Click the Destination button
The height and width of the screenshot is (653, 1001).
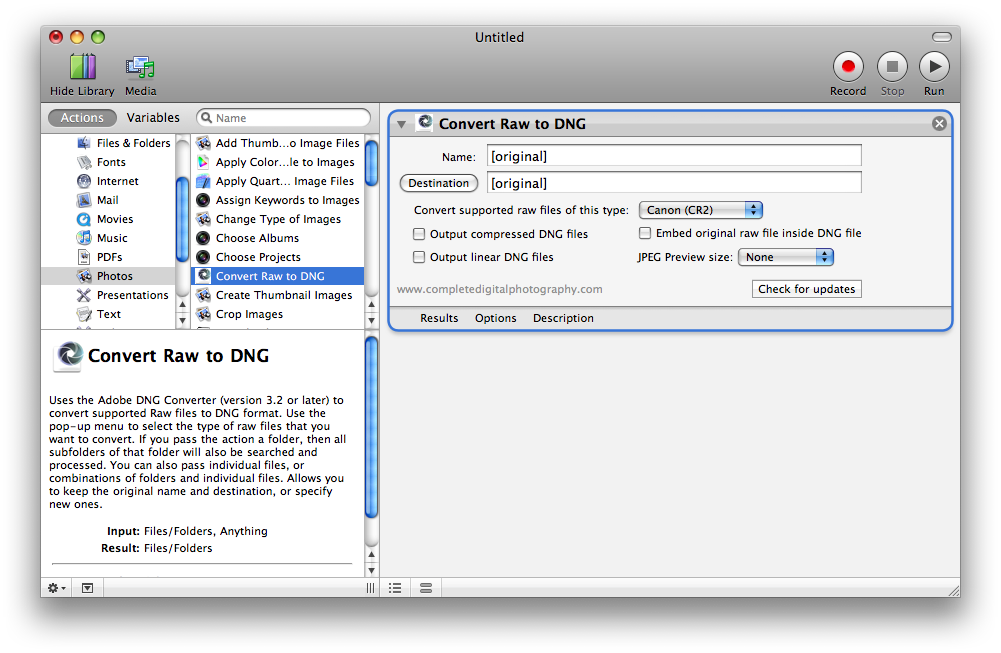coord(439,183)
